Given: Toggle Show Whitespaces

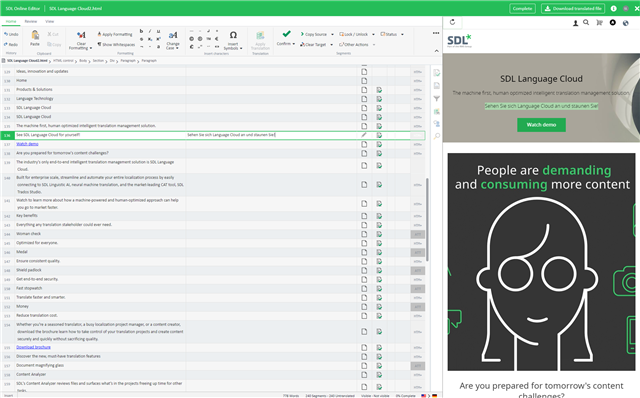Looking at the screenshot, I should point(116,44).
